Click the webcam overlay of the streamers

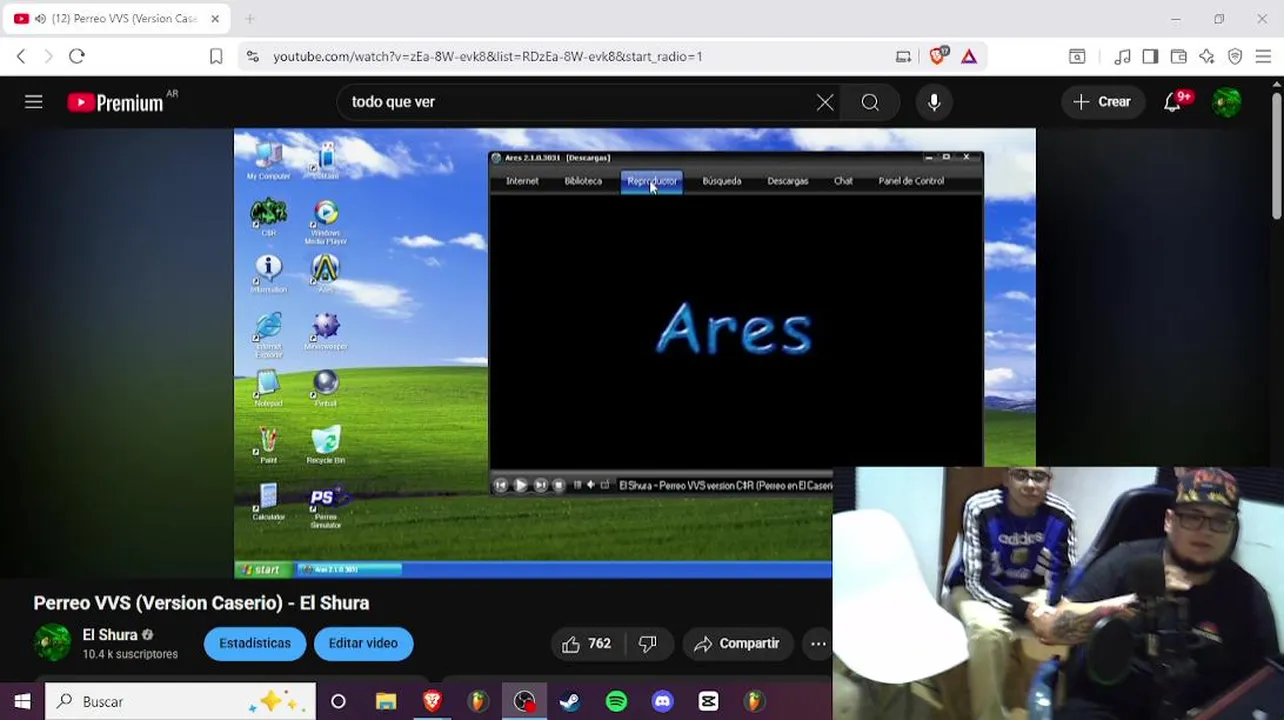point(1058,593)
